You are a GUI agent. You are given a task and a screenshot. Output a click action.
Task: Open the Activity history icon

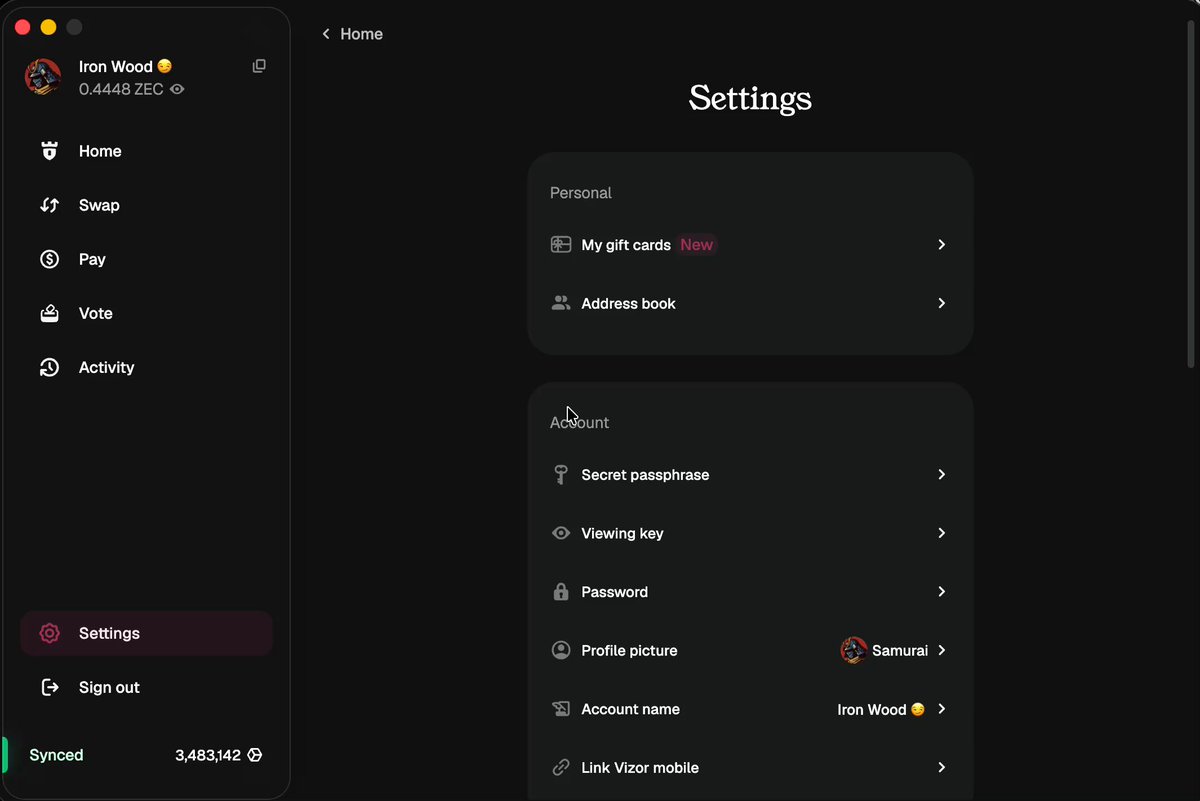(49, 367)
